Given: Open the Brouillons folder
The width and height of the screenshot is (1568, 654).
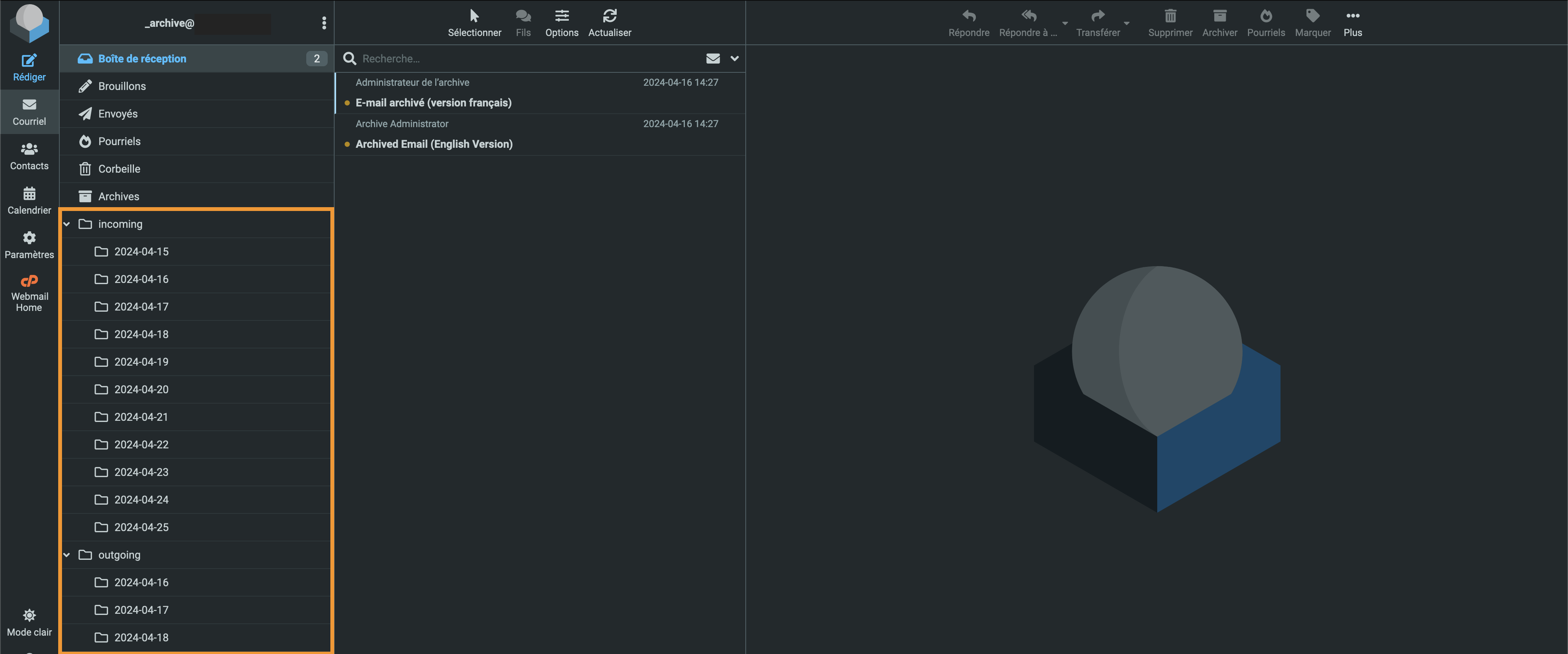Looking at the screenshot, I should (x=197, y=86).
